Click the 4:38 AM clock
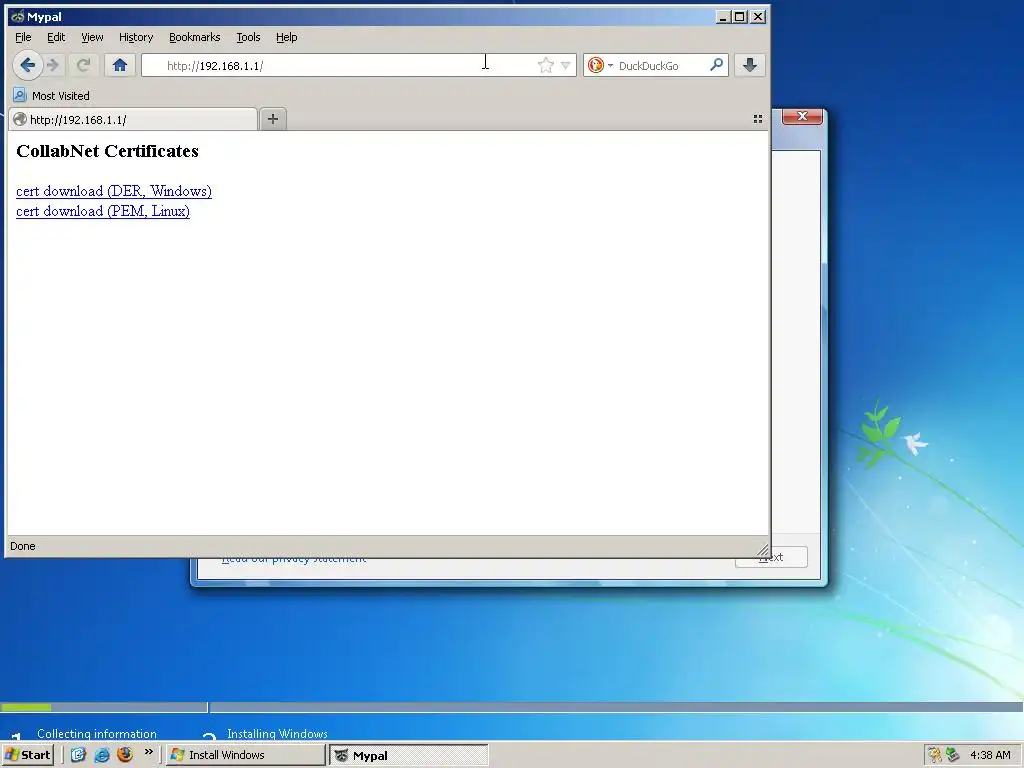 click(990, 755)
